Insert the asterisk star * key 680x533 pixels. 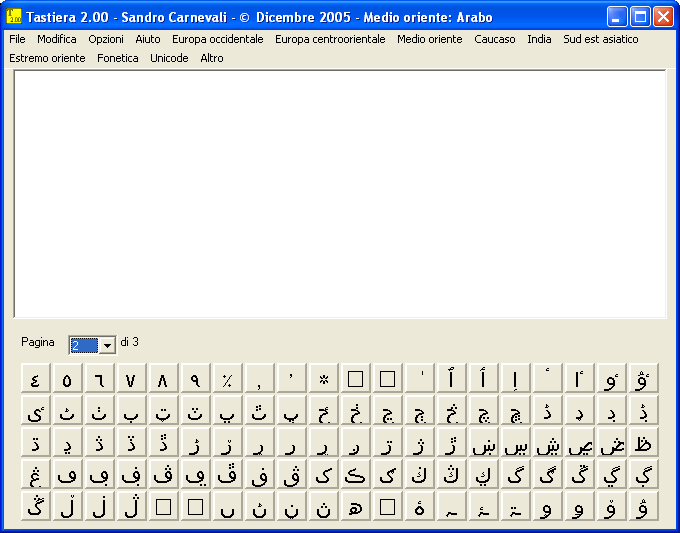pos(324,378)
